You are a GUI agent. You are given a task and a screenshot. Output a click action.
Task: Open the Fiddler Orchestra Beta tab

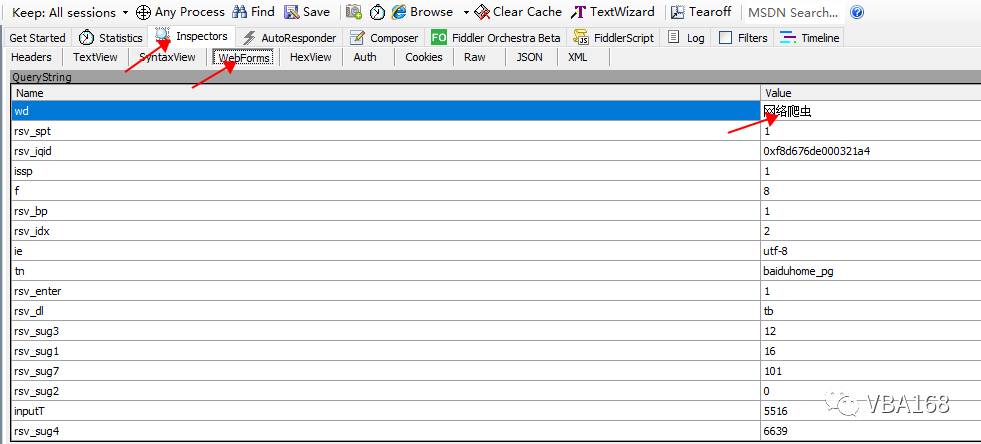coord(496,38)
